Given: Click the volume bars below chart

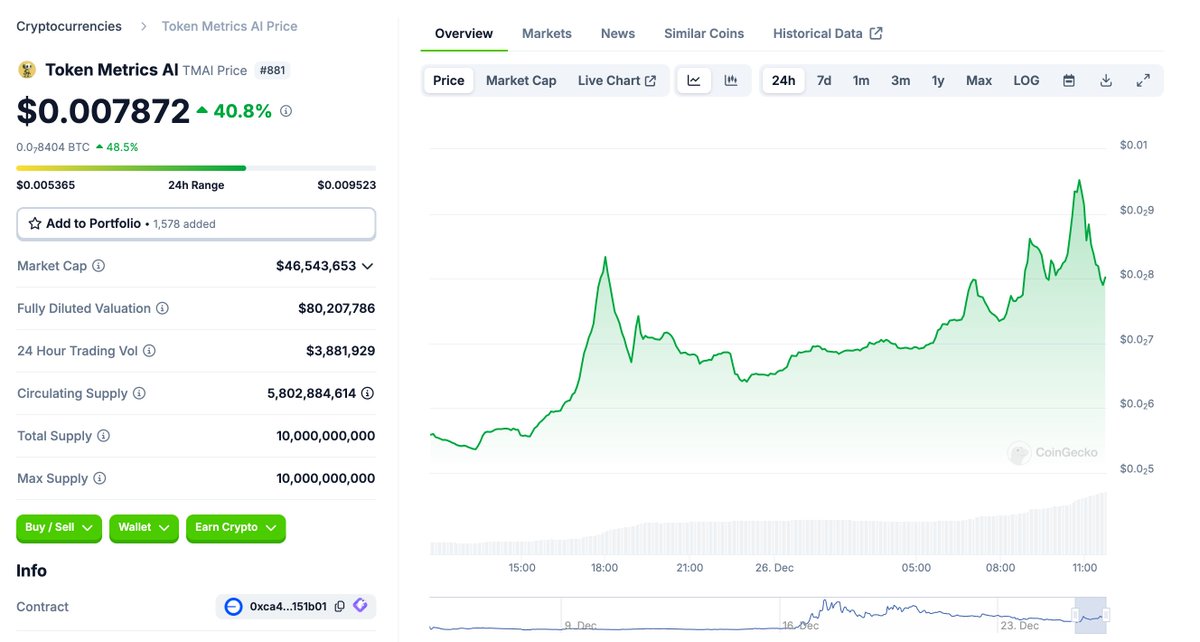Looking at the screenshot, I should click(768, 525).
